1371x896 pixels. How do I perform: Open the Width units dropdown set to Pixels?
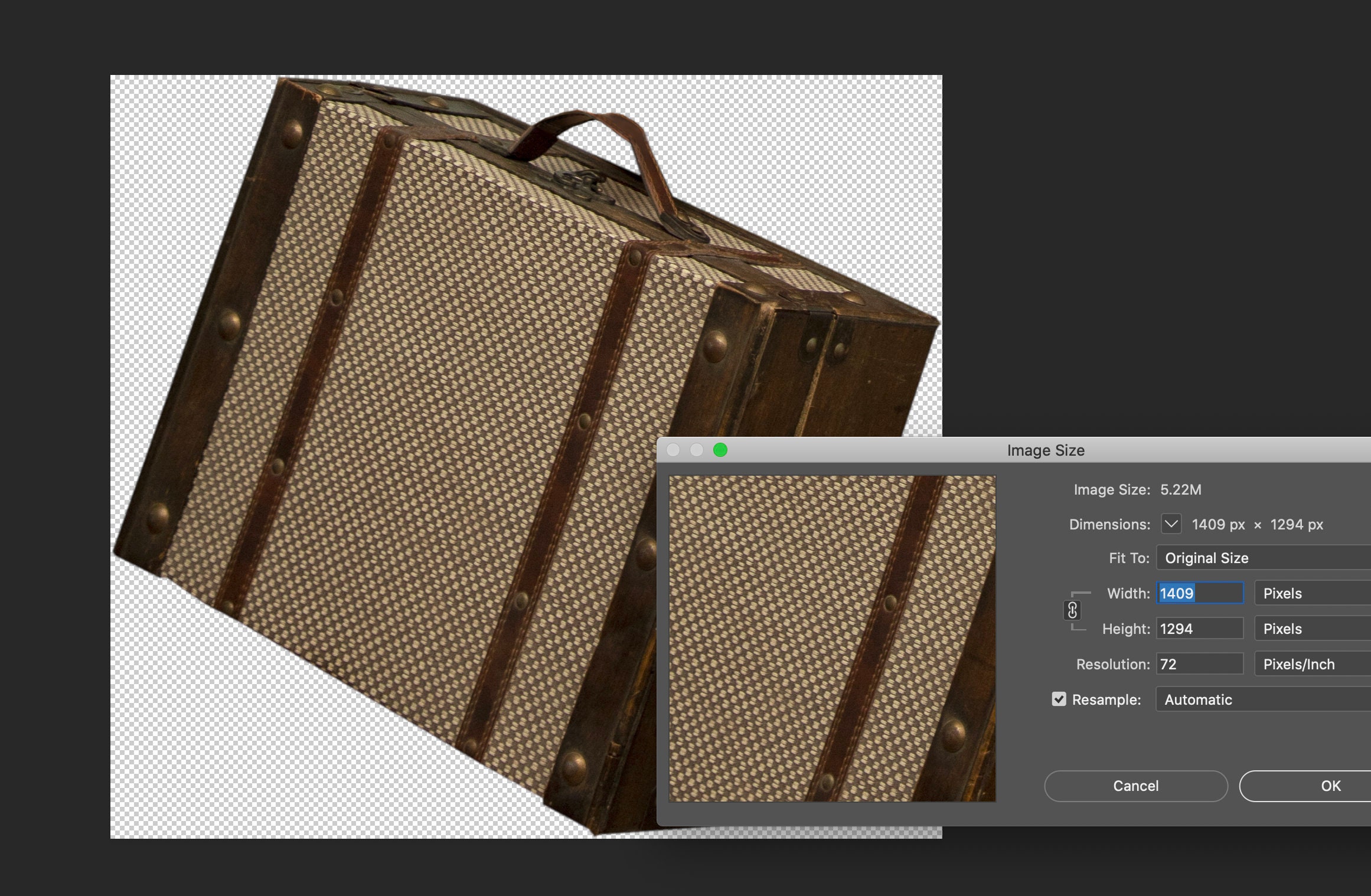coord(1310,593)
